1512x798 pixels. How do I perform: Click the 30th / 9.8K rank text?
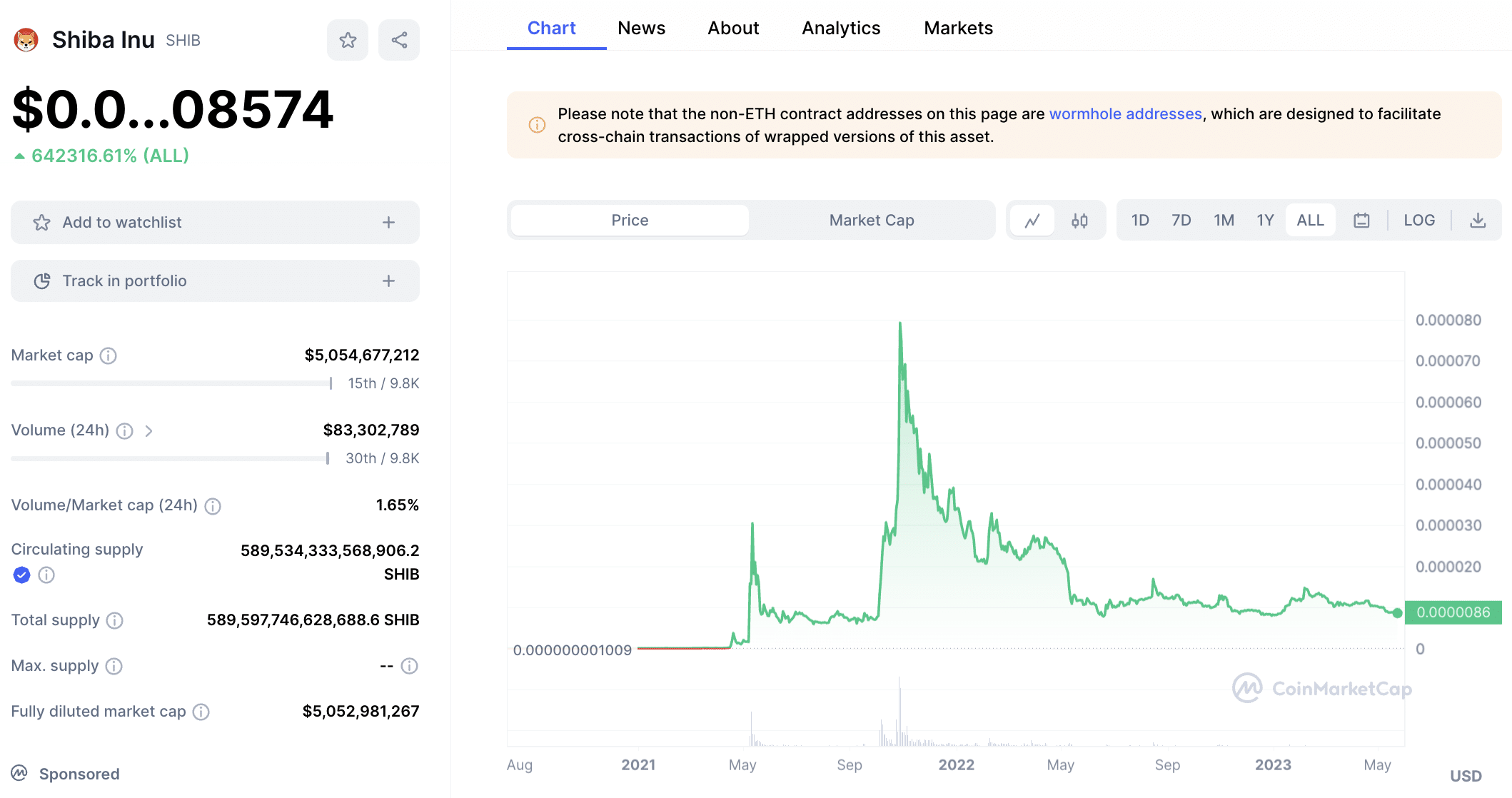coord(383,459)
